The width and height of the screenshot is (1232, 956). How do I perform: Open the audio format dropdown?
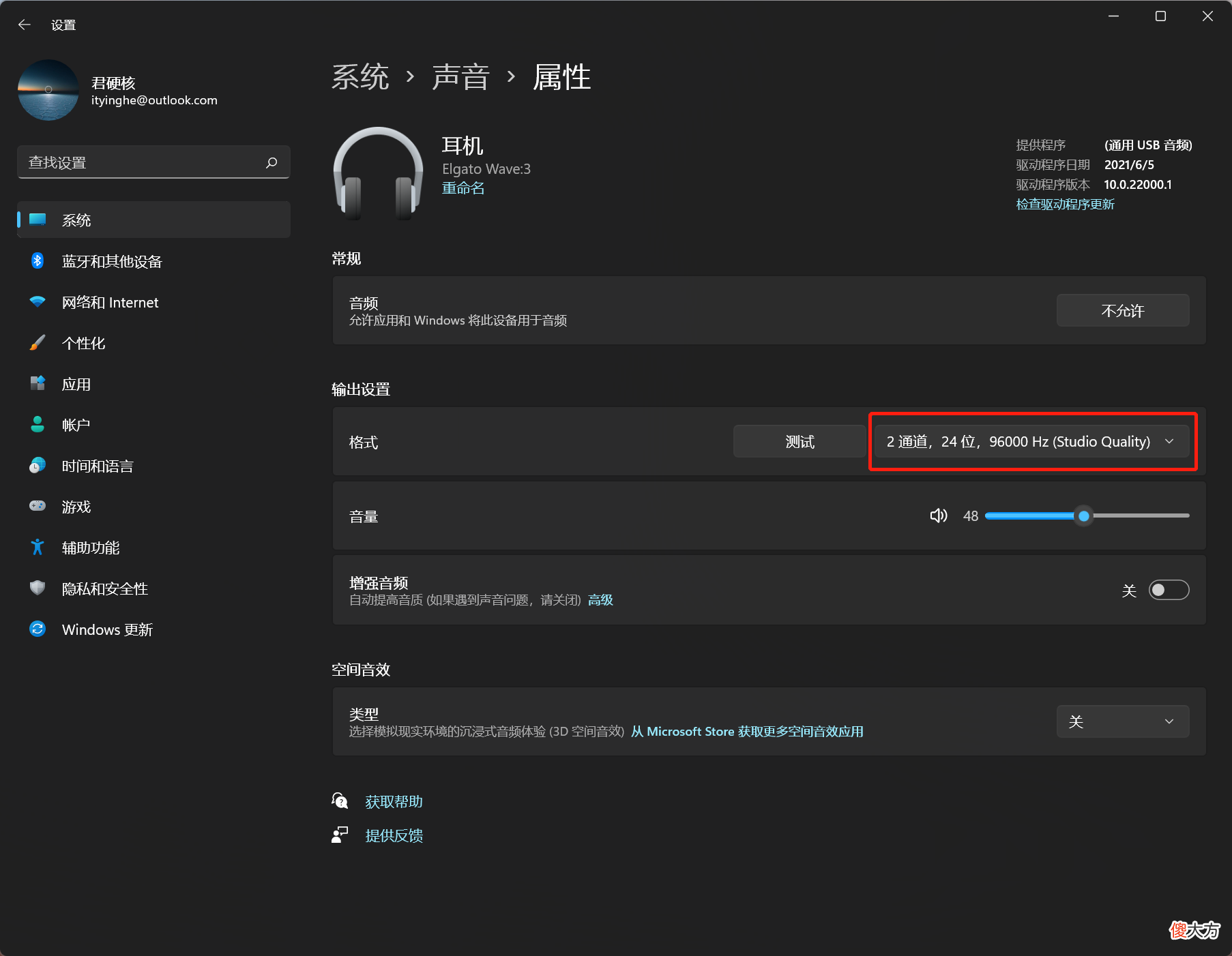1031,441
